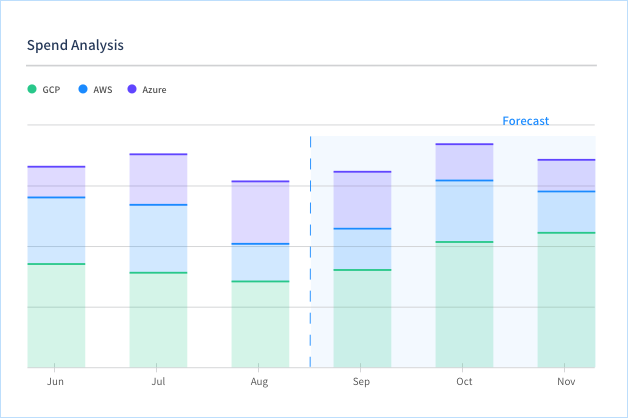The image size is (628, 418).
Task: Select the green GCP segment in November bar
Action: click(566, 300)
